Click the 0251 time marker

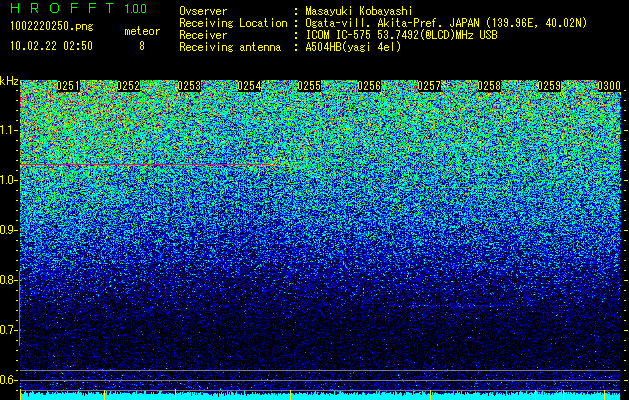coord(68,86)
